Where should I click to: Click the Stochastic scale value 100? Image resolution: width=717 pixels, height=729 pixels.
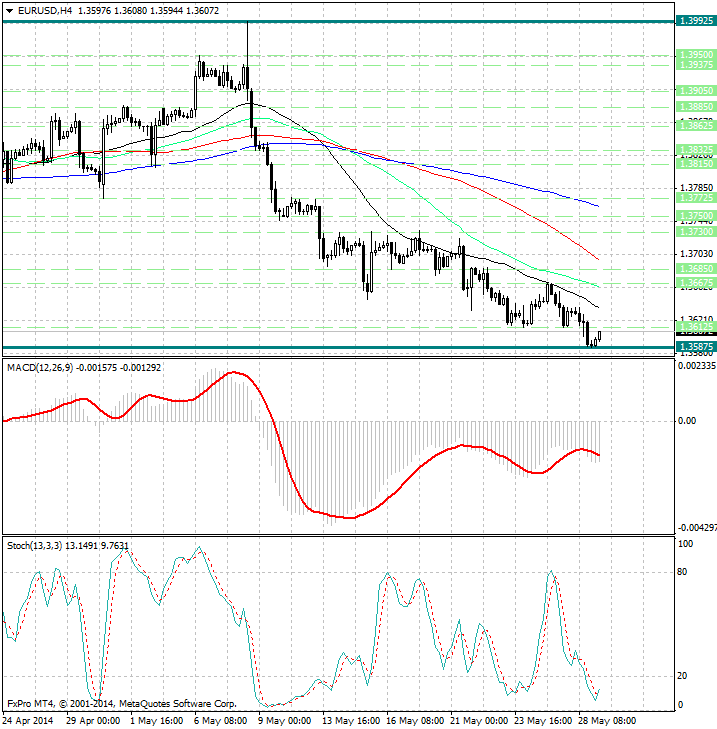[685, 543]
